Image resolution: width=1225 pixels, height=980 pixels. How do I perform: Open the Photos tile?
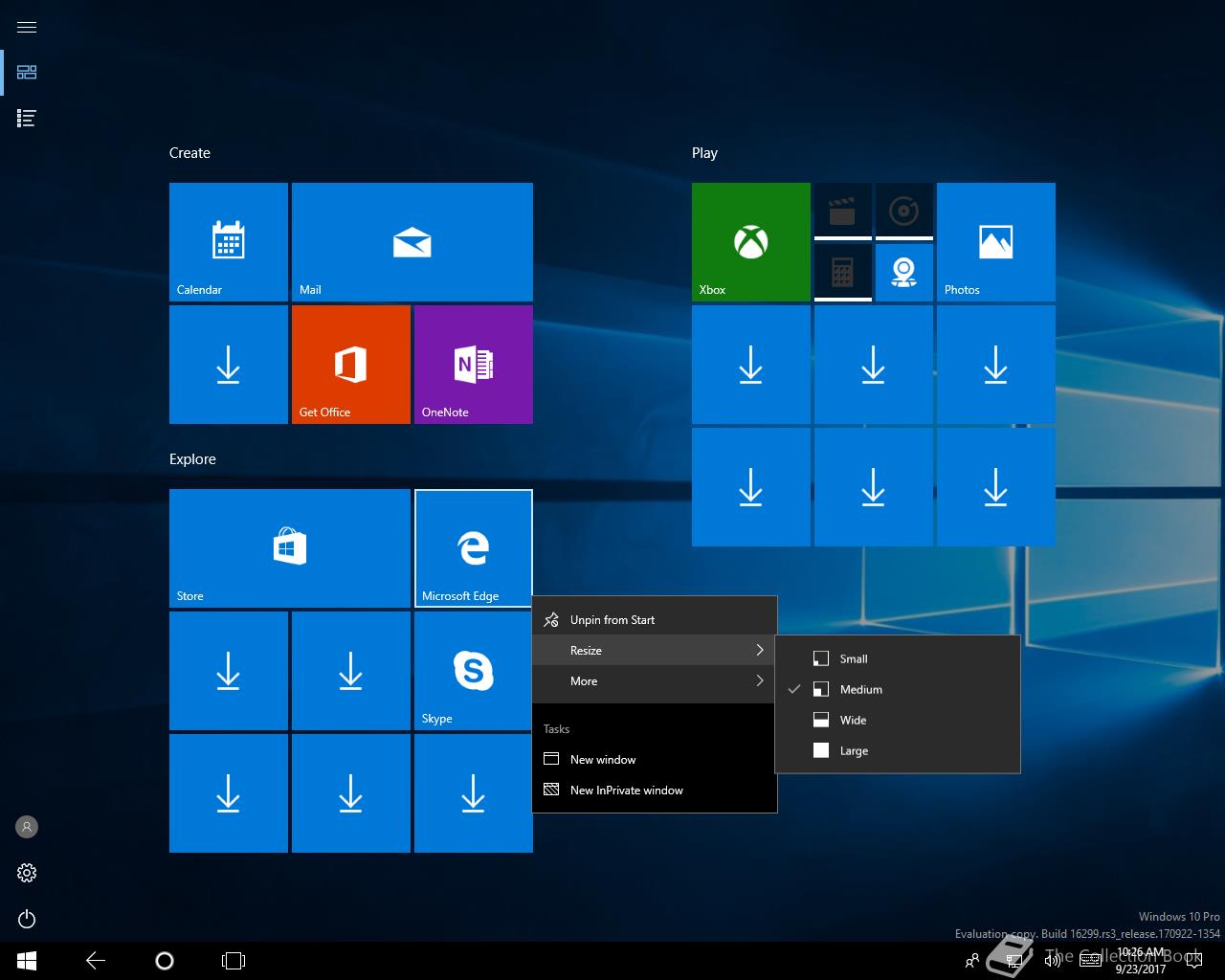[996, 242]
